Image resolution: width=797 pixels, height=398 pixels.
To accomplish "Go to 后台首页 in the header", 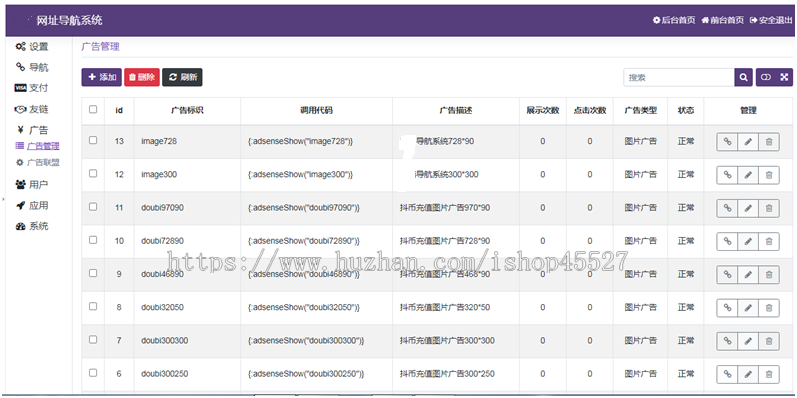I will pos(674,20).
